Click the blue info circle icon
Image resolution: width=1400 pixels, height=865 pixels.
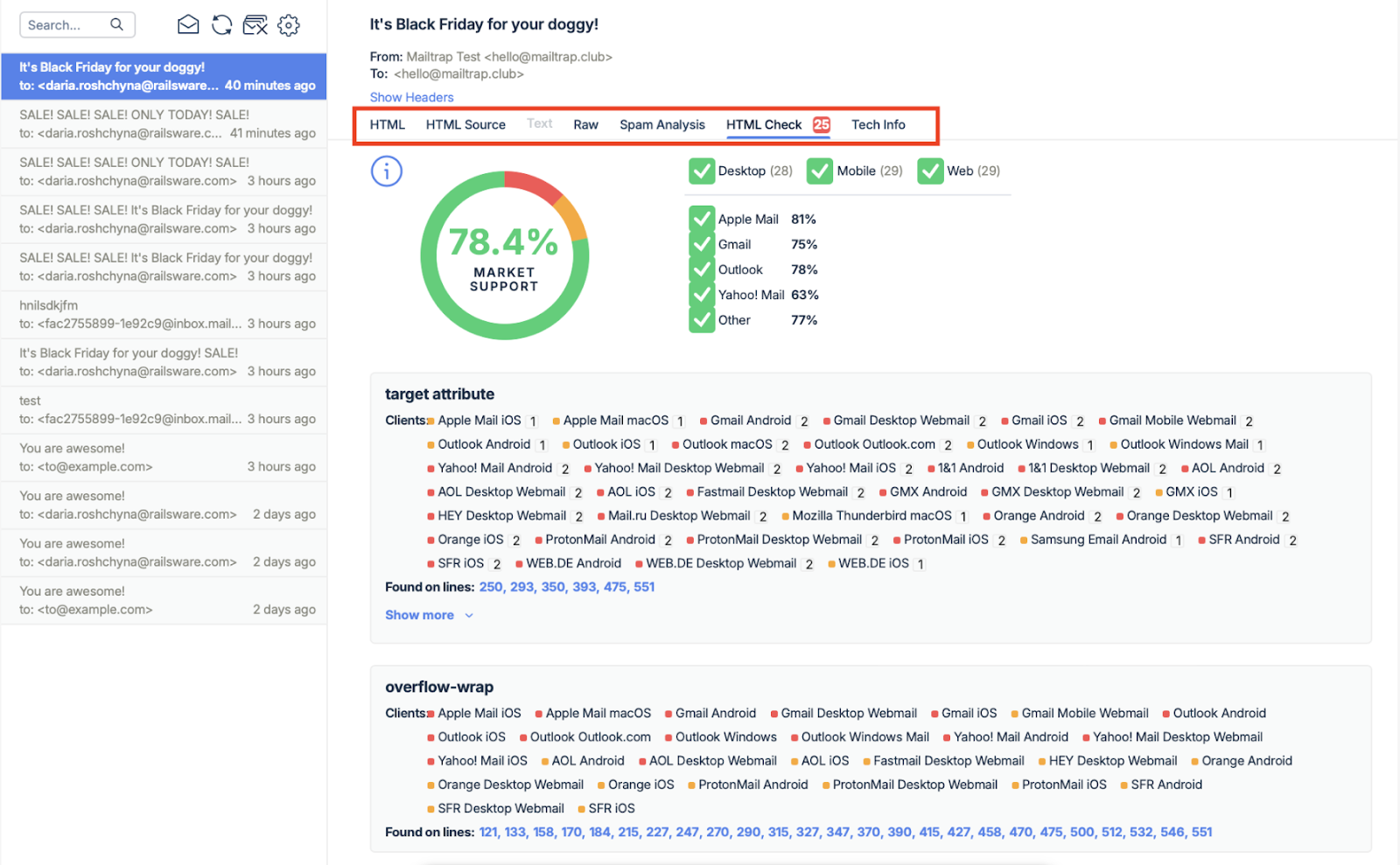point(387,171)
